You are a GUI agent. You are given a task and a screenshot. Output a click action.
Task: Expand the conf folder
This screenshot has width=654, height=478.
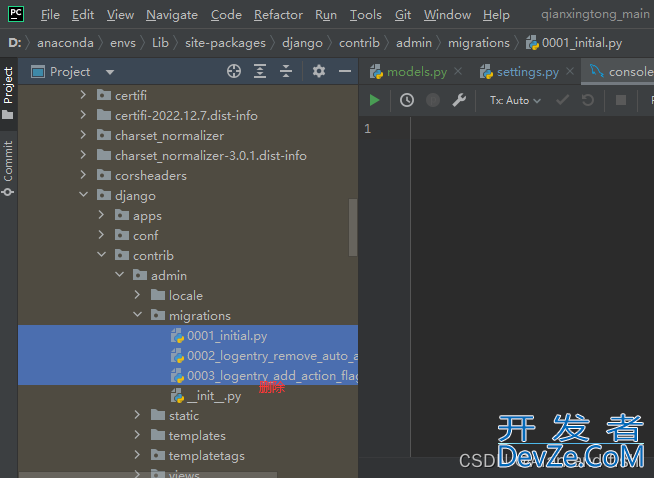pos(101,235)
